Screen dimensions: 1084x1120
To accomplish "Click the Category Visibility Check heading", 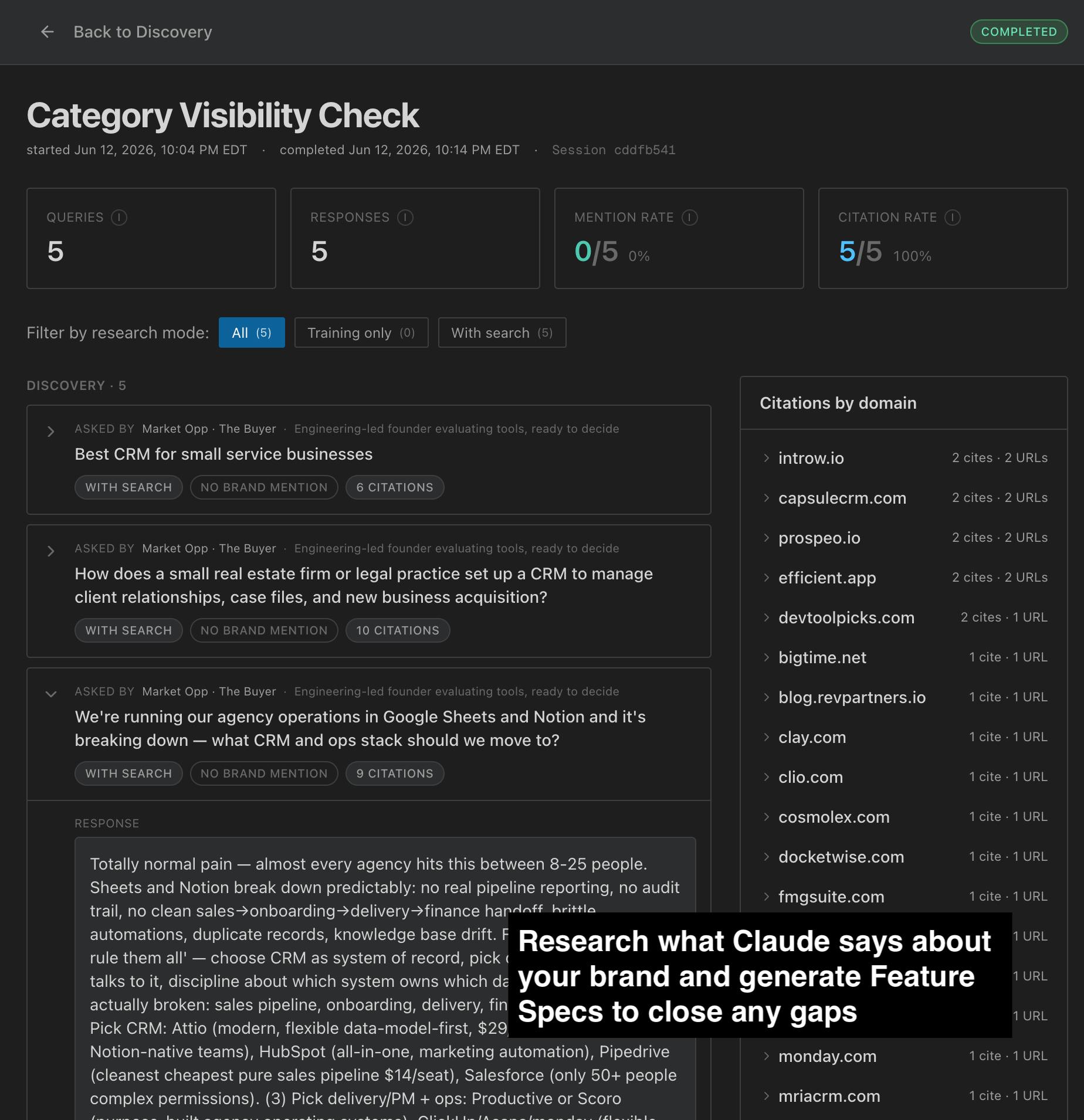I will [223, 115].
